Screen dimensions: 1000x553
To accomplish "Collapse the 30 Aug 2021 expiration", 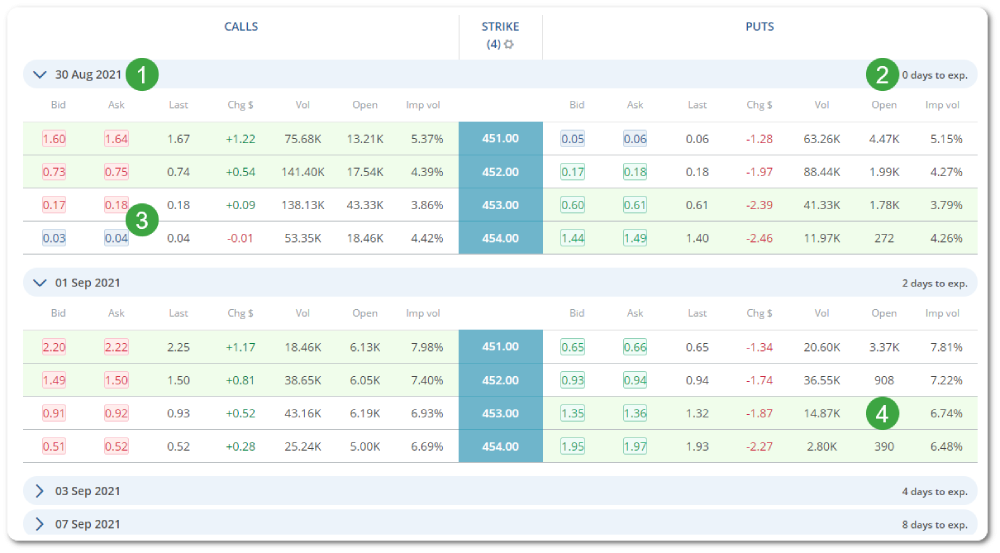I will point(40,74).
